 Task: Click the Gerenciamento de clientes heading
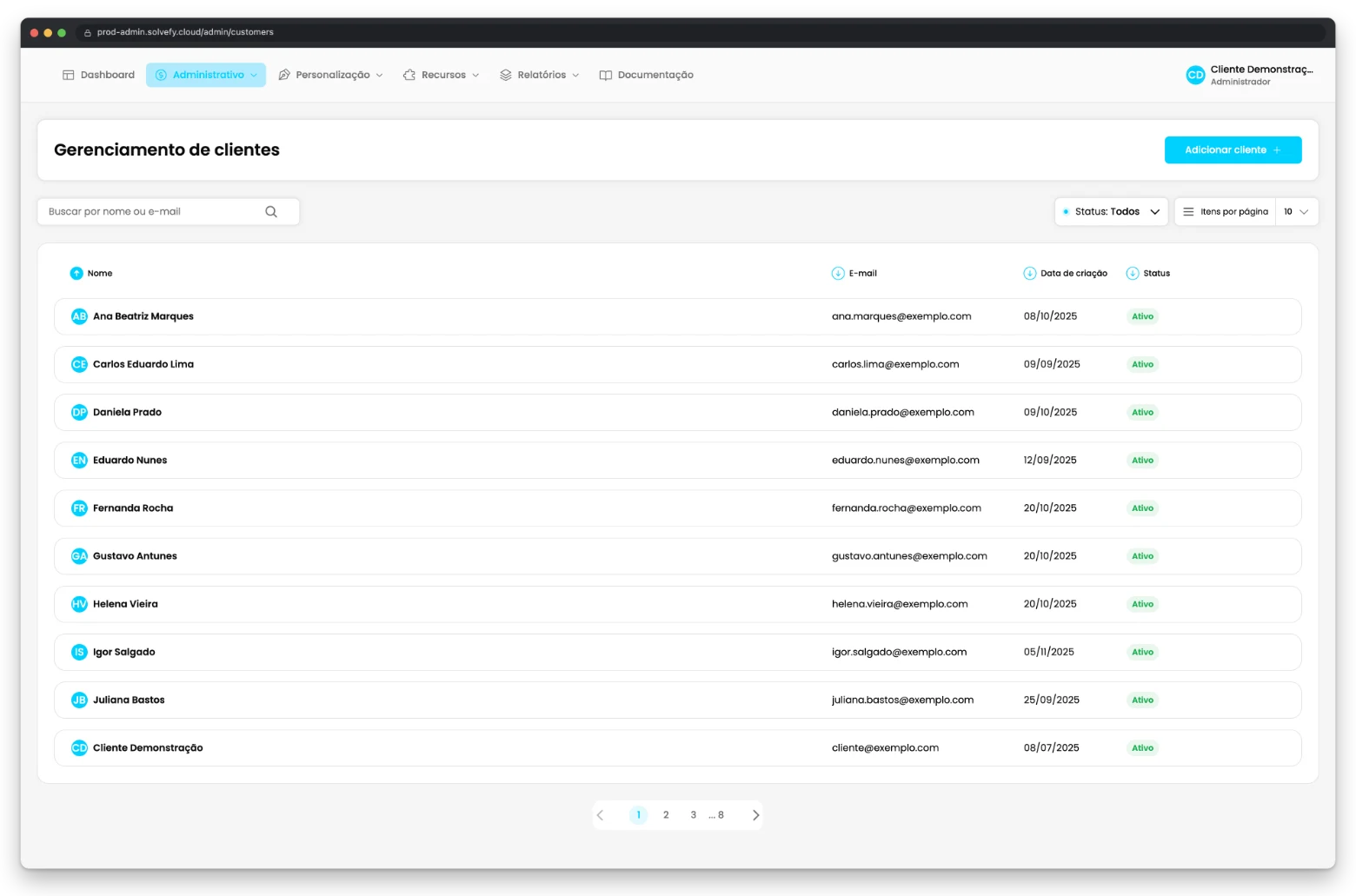point(167,150)
